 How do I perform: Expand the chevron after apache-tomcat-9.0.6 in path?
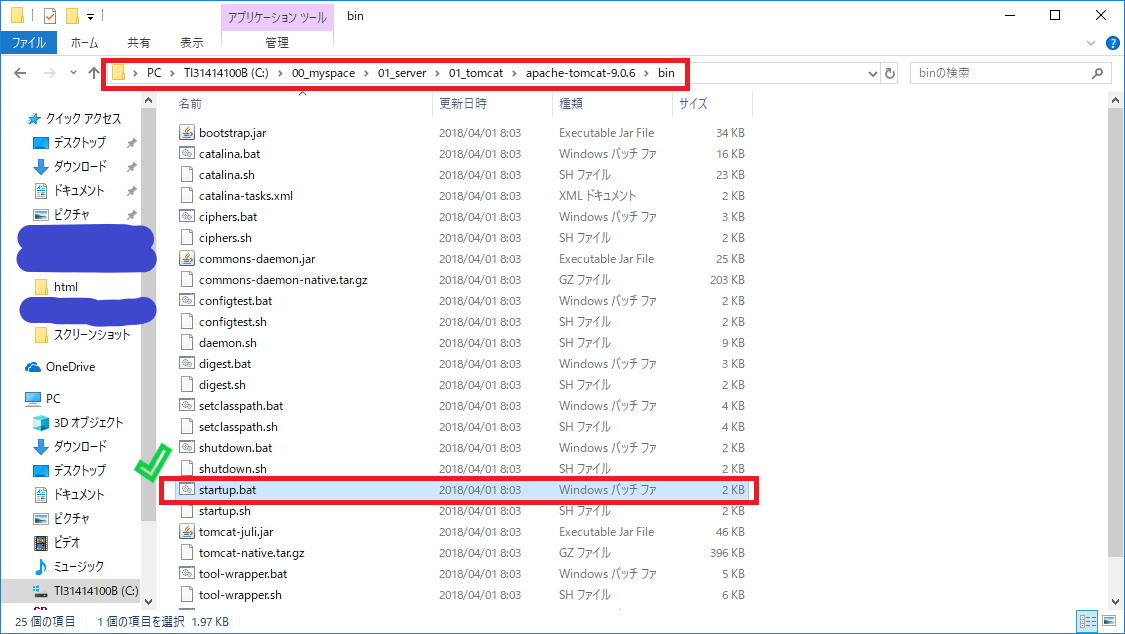(646, 73)
